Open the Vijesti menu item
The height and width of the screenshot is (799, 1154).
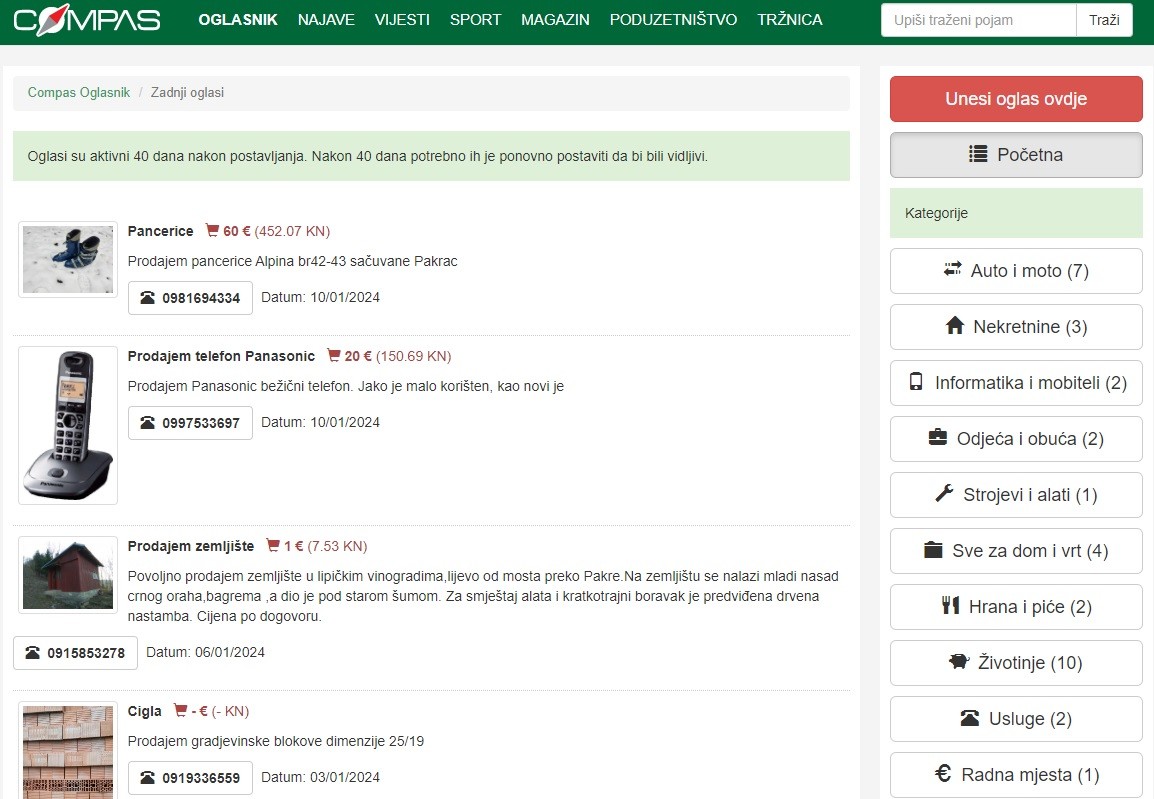click(402, 20)
